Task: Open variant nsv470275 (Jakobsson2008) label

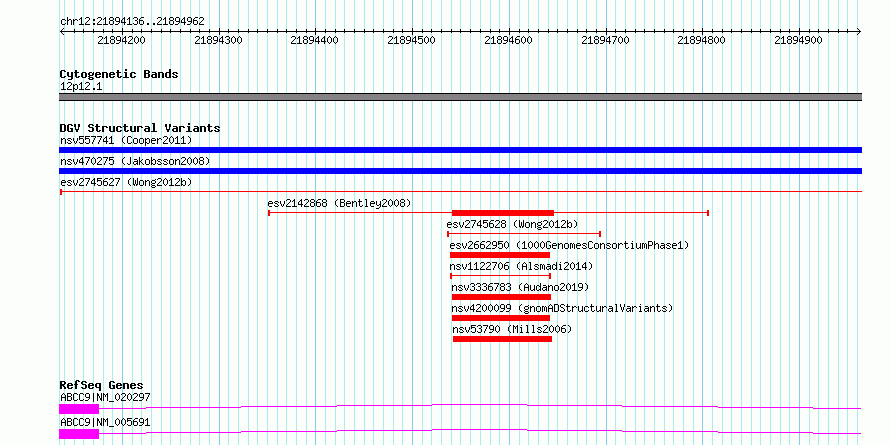Action: [135, 161]
